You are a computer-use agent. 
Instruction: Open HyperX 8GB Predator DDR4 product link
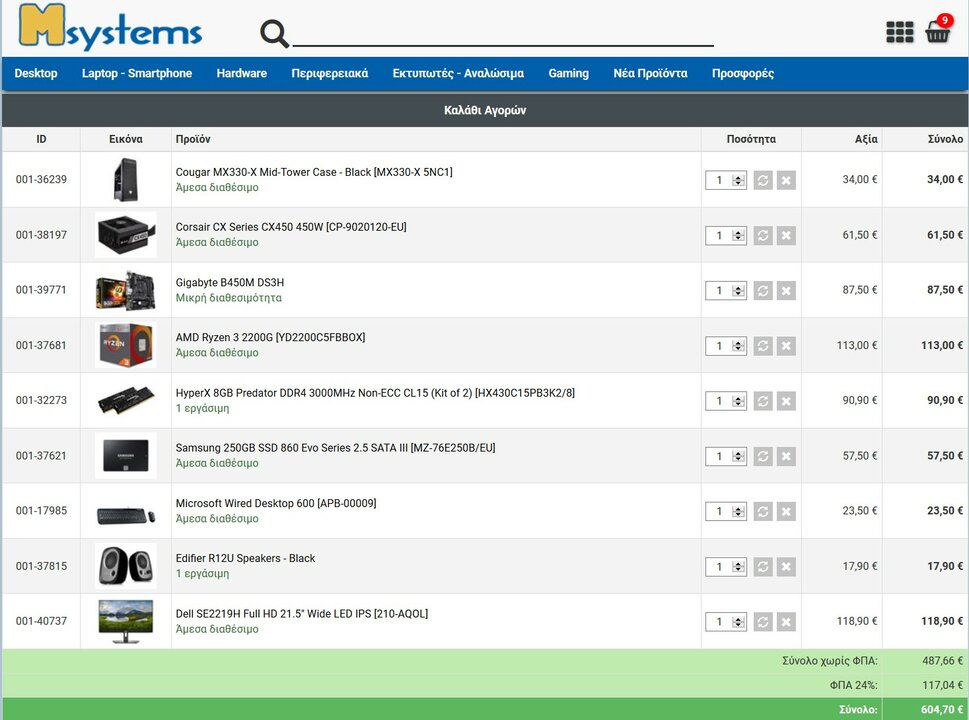(x=375, y=392)
